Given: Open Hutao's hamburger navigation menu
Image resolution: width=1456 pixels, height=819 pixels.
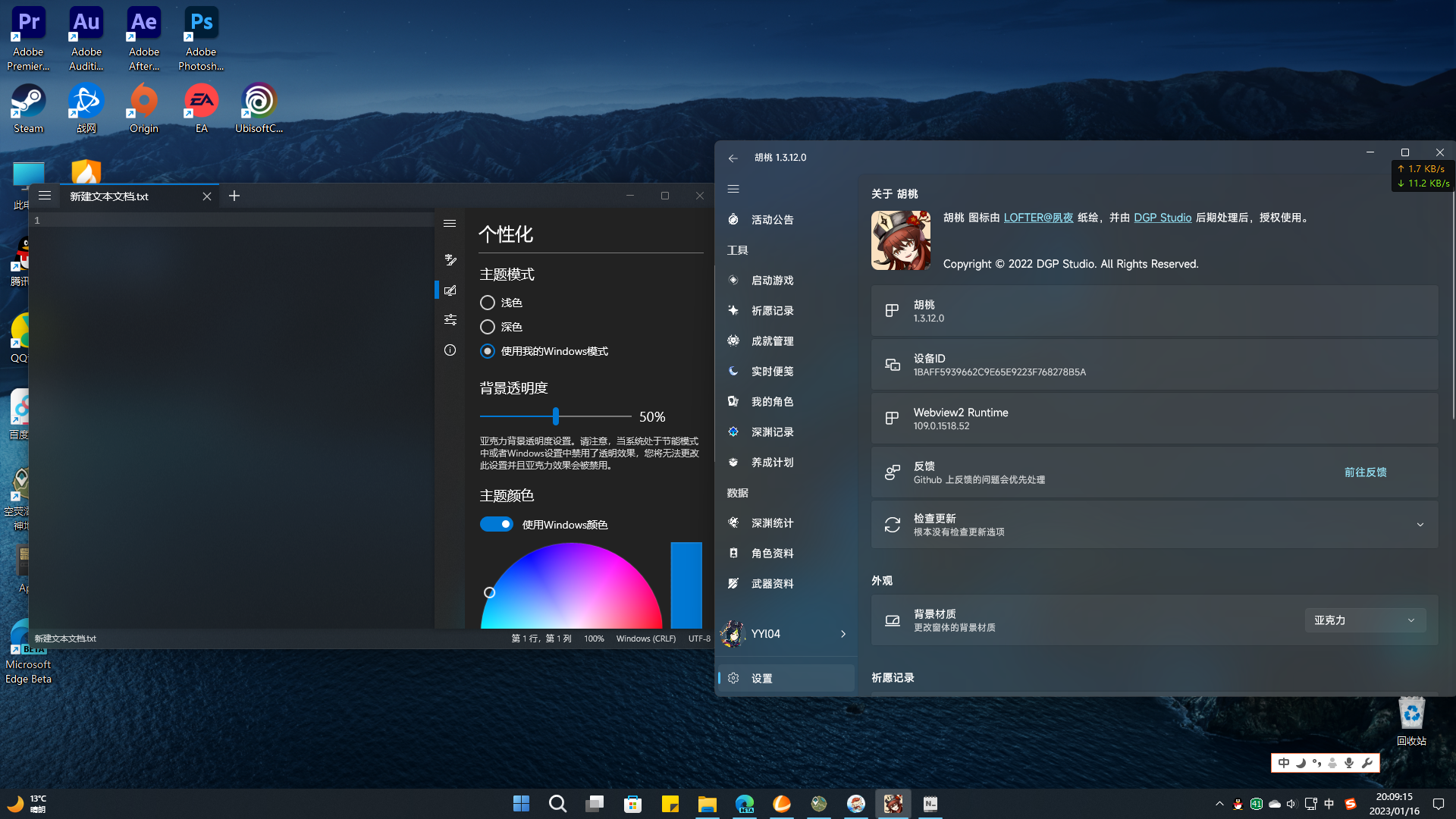Looking at the screenshot, I should 733,188.
